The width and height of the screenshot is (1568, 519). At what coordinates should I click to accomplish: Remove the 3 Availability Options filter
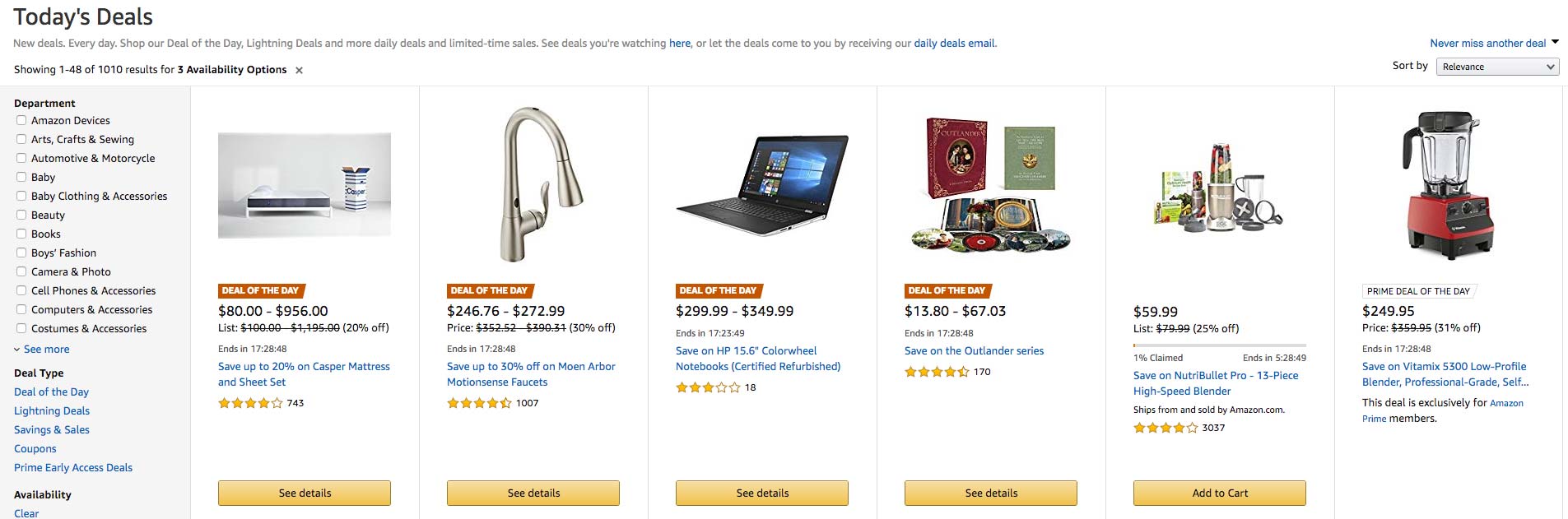pos(298,70)
